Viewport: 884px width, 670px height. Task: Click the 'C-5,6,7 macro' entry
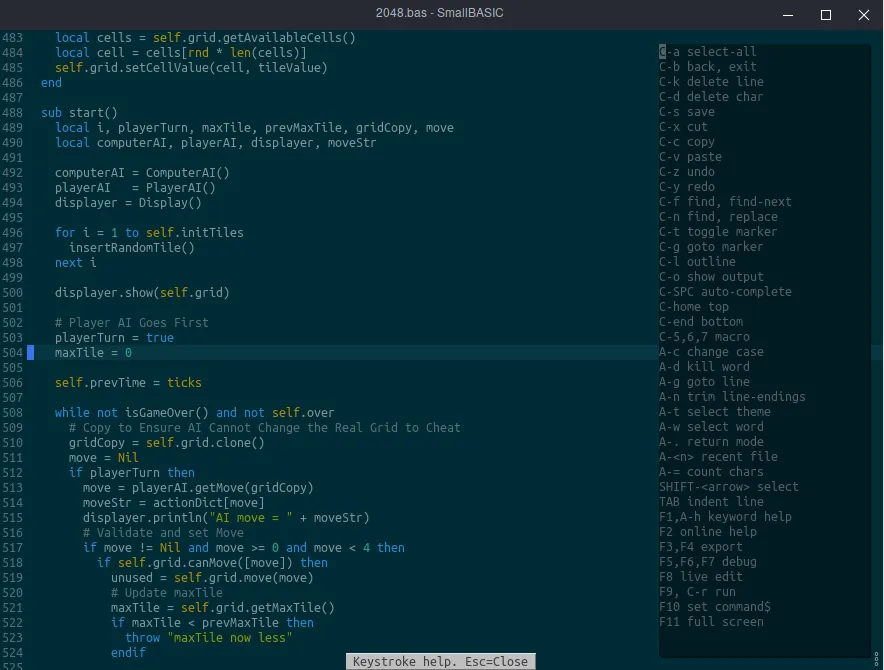click(x=704, y=337)
